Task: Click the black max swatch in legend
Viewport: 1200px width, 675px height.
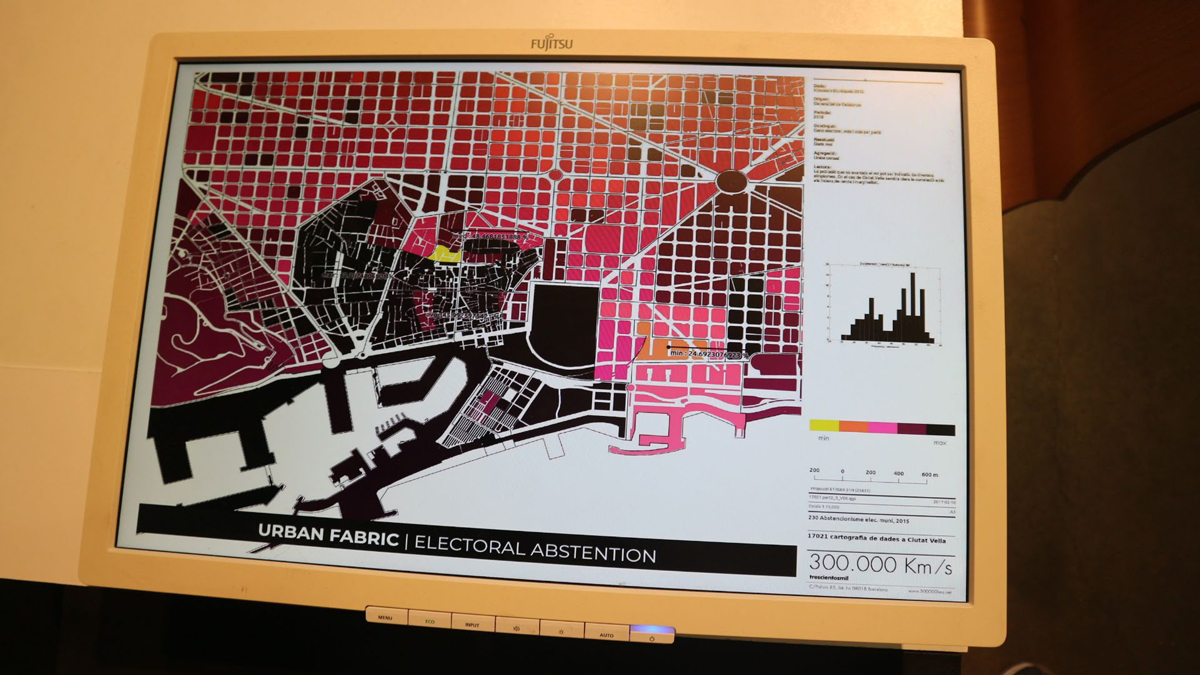Action: point(941,430)
